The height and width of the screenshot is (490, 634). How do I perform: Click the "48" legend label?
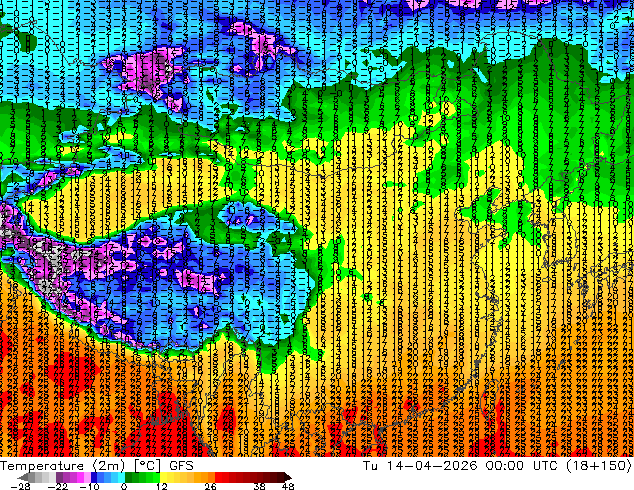coord(288,486)
